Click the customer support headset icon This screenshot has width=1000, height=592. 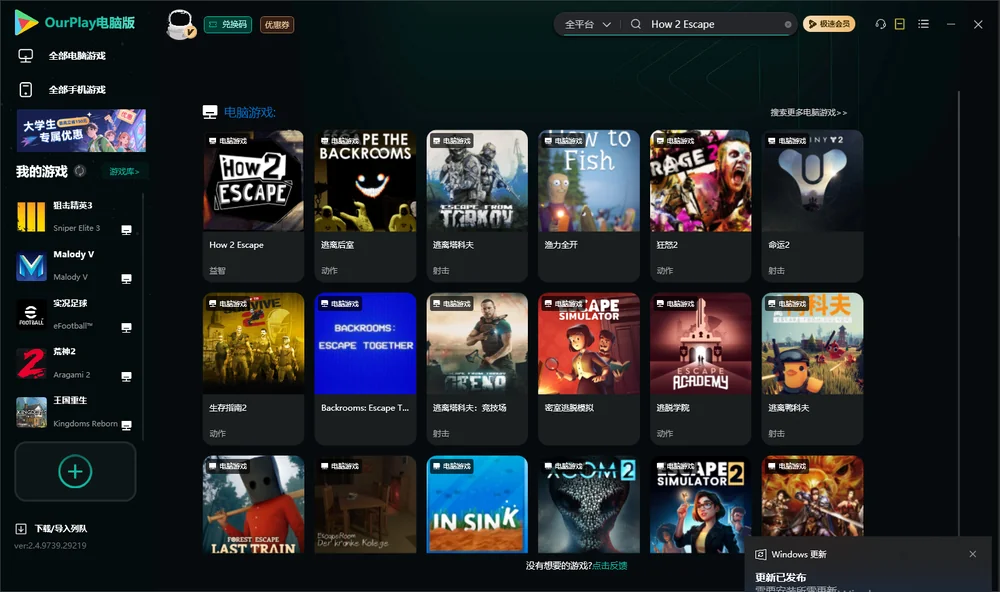click(x=881, y=24)
